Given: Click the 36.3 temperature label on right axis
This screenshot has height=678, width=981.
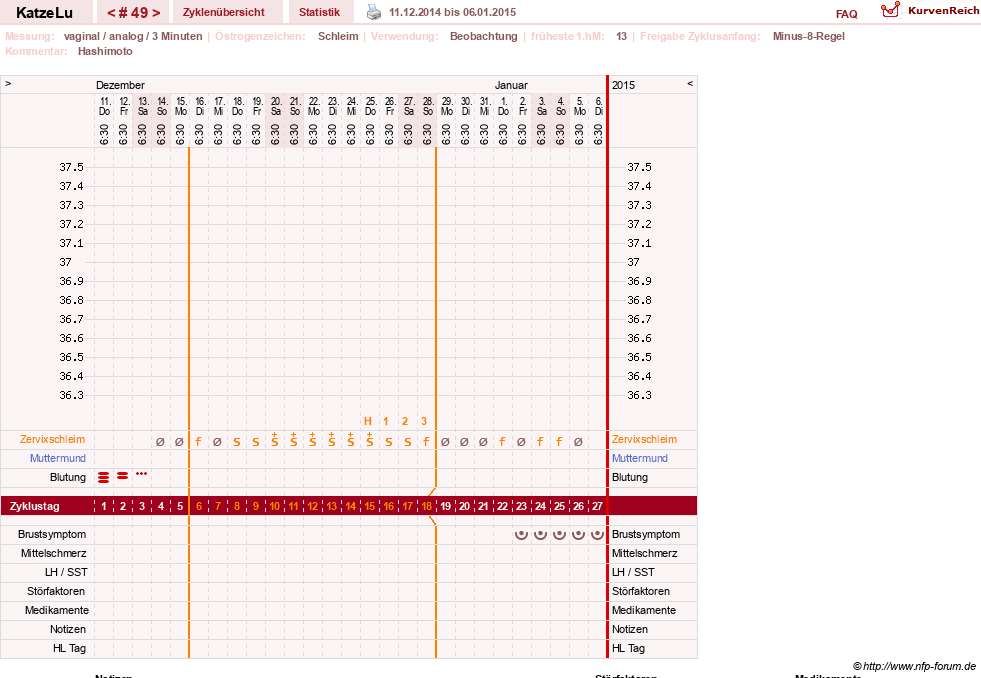Looking at the screenshot, I should (639, 395).
